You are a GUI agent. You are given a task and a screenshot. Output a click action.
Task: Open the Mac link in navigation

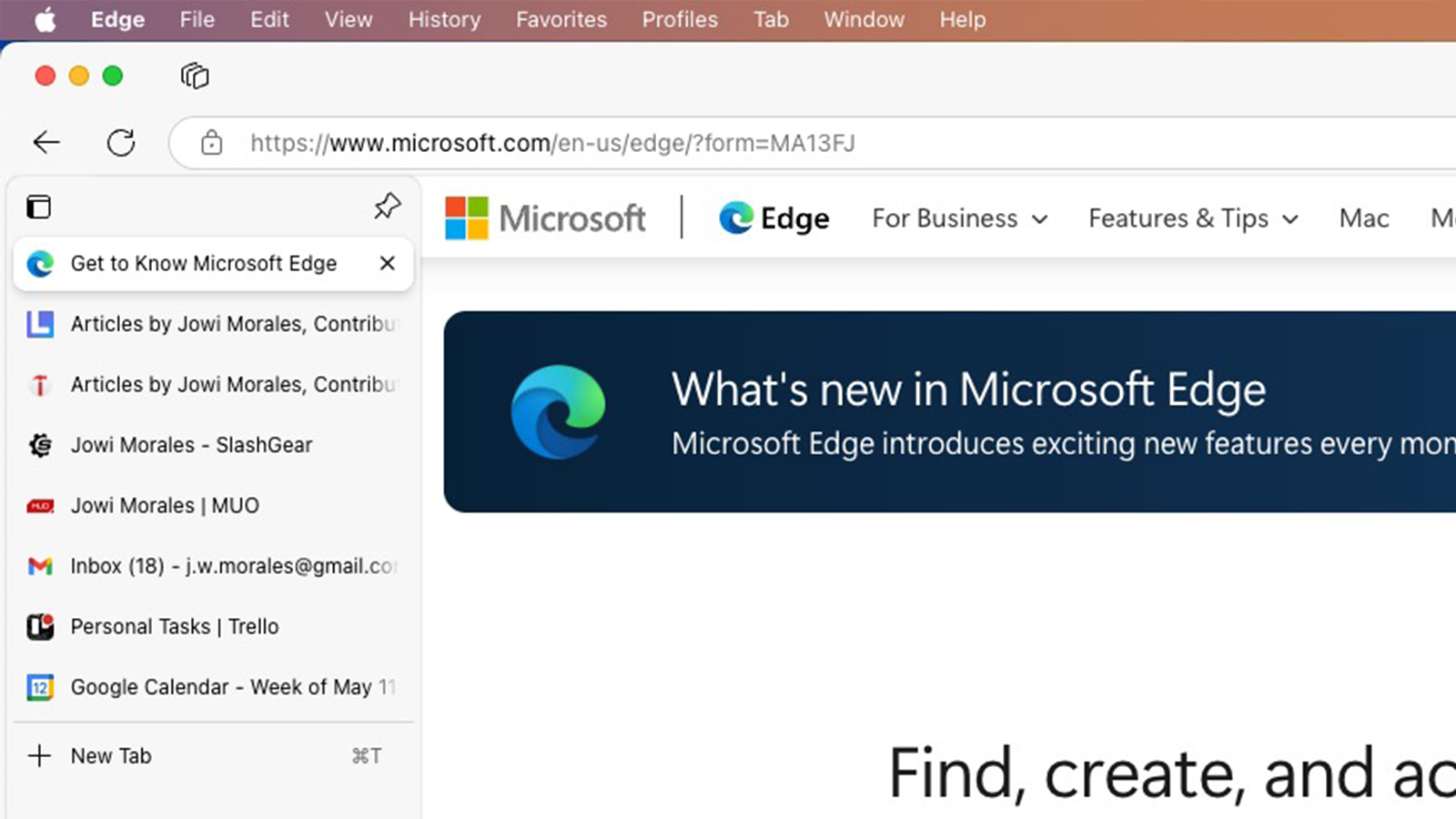[x=1364, y=218]
